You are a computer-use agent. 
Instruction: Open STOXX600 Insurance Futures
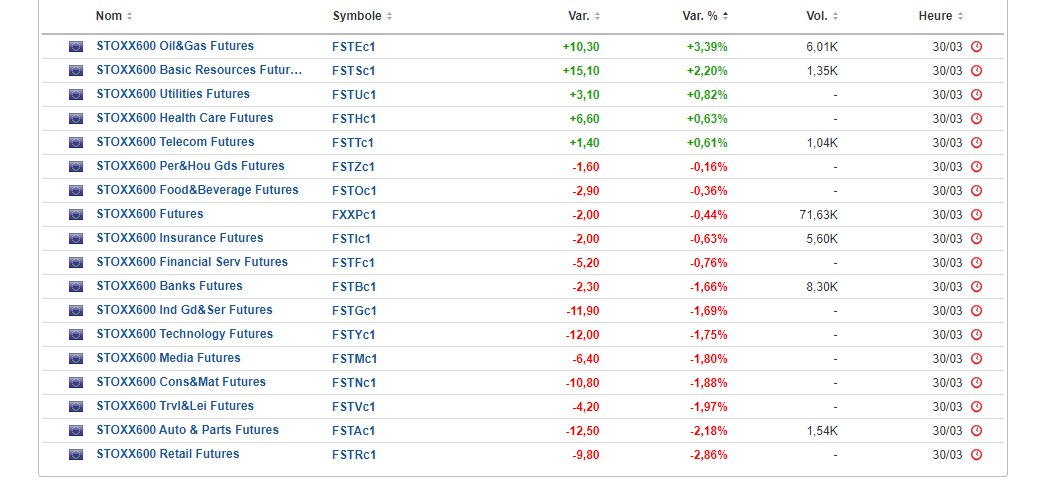coord(179,238)
